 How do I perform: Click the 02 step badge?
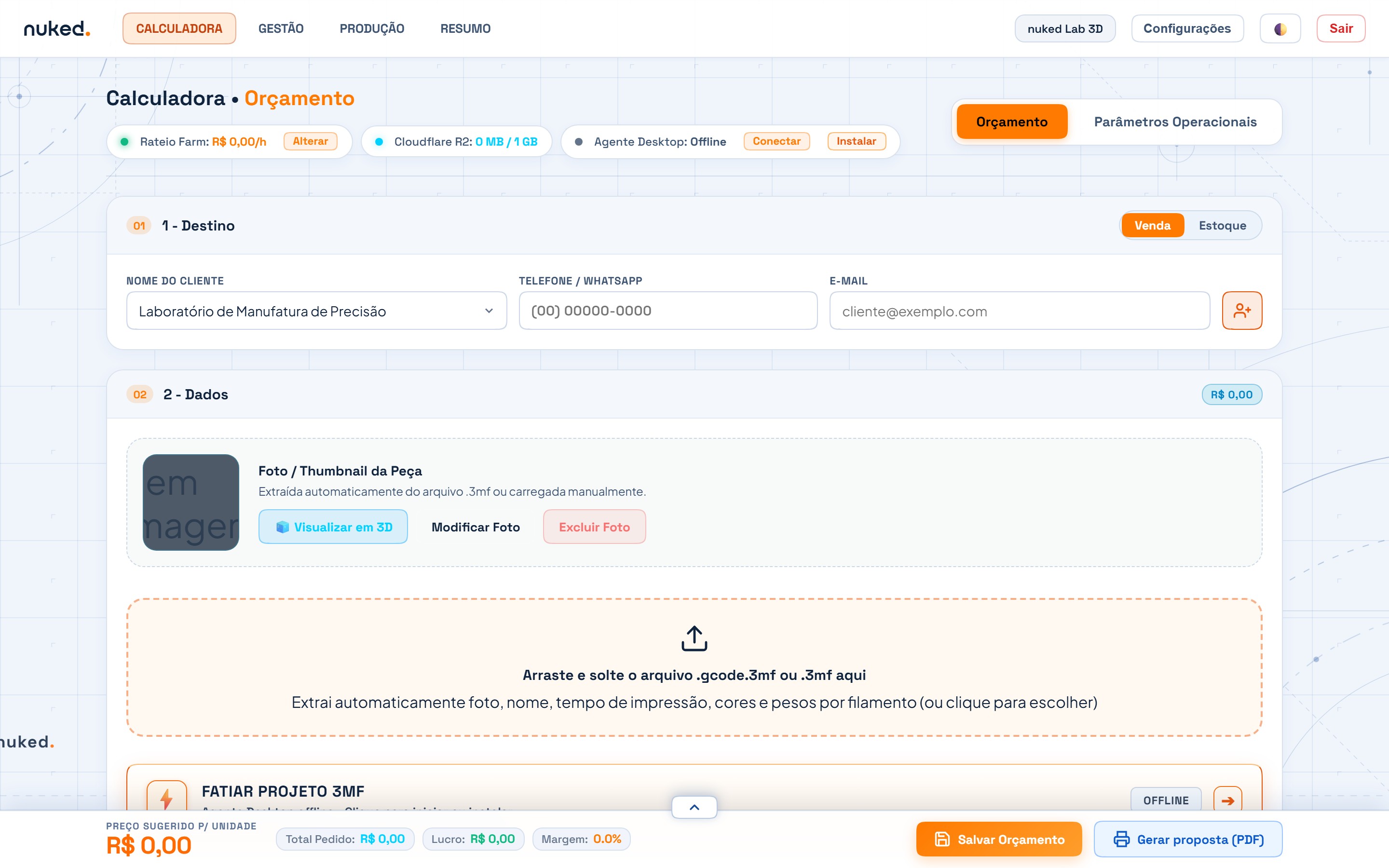139,394
